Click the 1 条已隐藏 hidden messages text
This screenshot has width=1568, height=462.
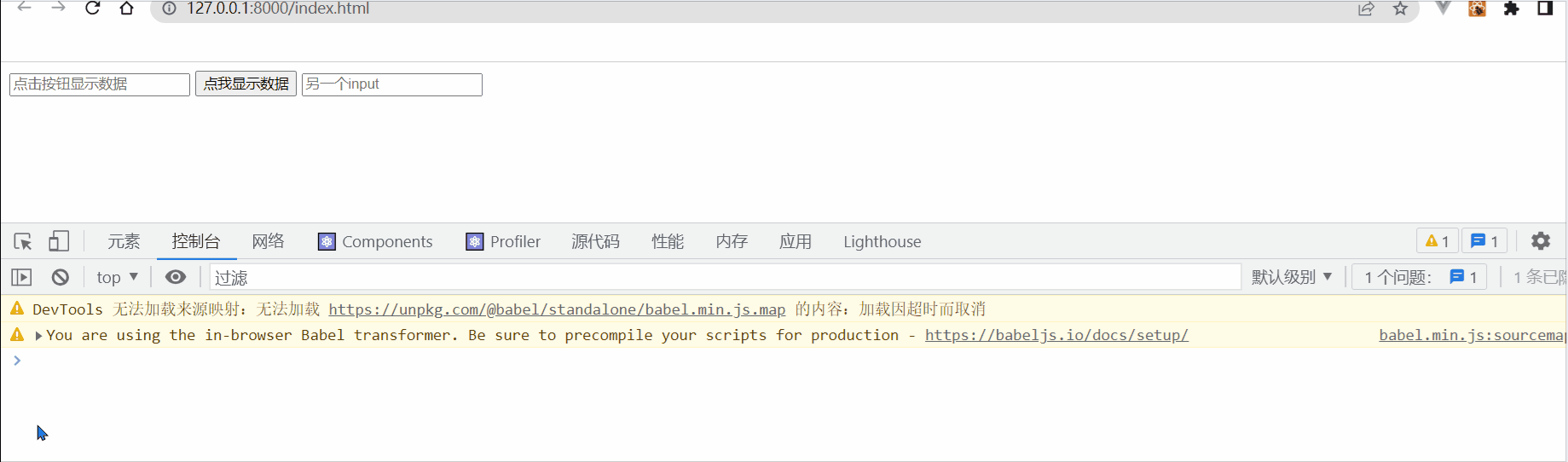point(1540,277)
